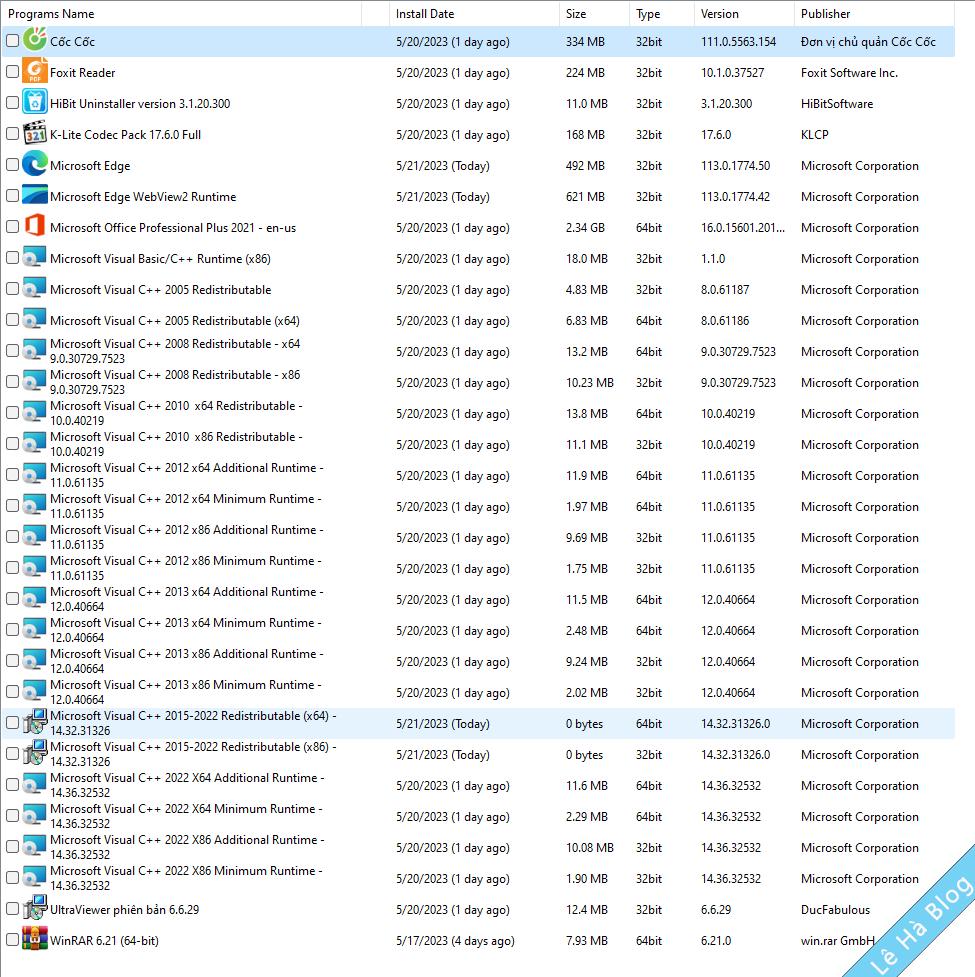Click the Visual C++ 2022 X64 Additional Runtime icon

click(35, 784)
